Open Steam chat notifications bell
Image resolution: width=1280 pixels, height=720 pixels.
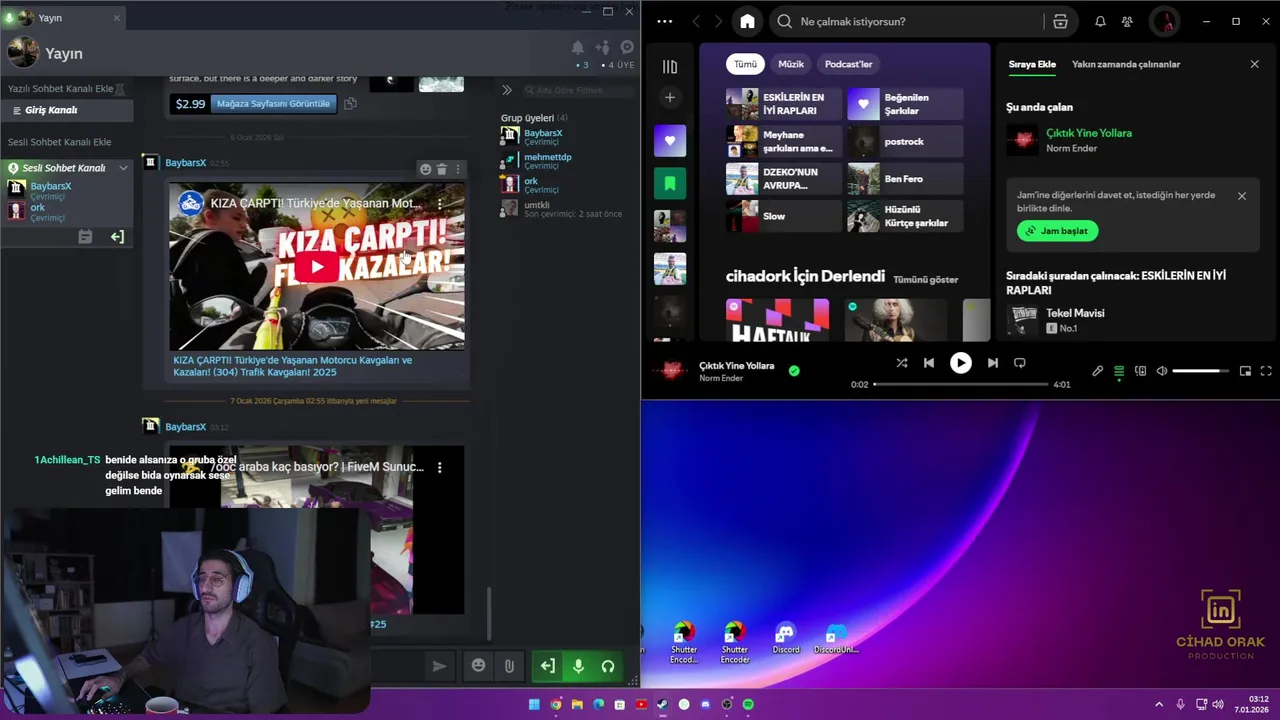pos(577,47)
